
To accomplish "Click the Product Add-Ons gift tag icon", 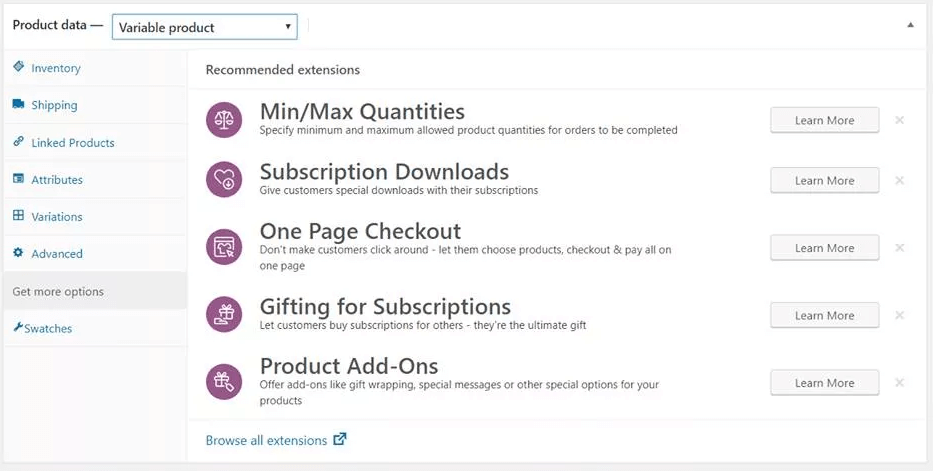I will tap(224, 382).
